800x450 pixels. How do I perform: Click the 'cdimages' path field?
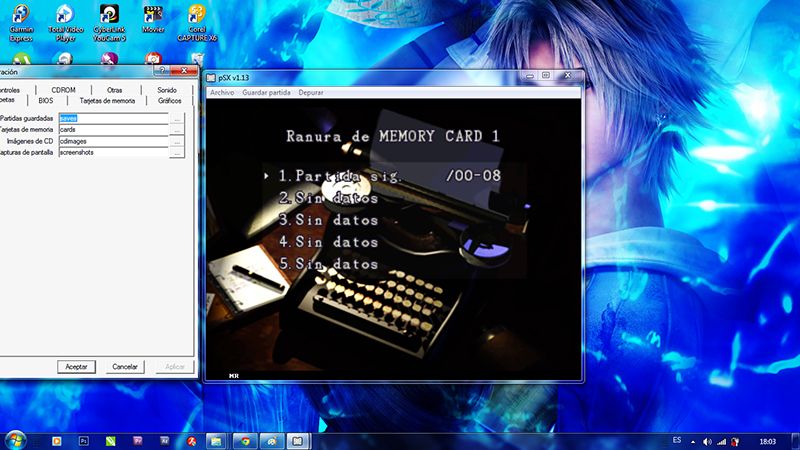click(113, 141)
